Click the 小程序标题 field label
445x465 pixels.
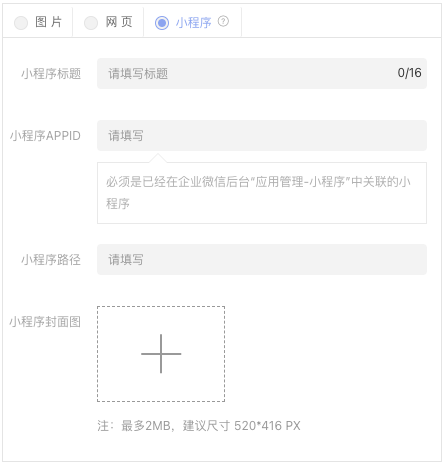pyautogui.click(x=51, y=73)
